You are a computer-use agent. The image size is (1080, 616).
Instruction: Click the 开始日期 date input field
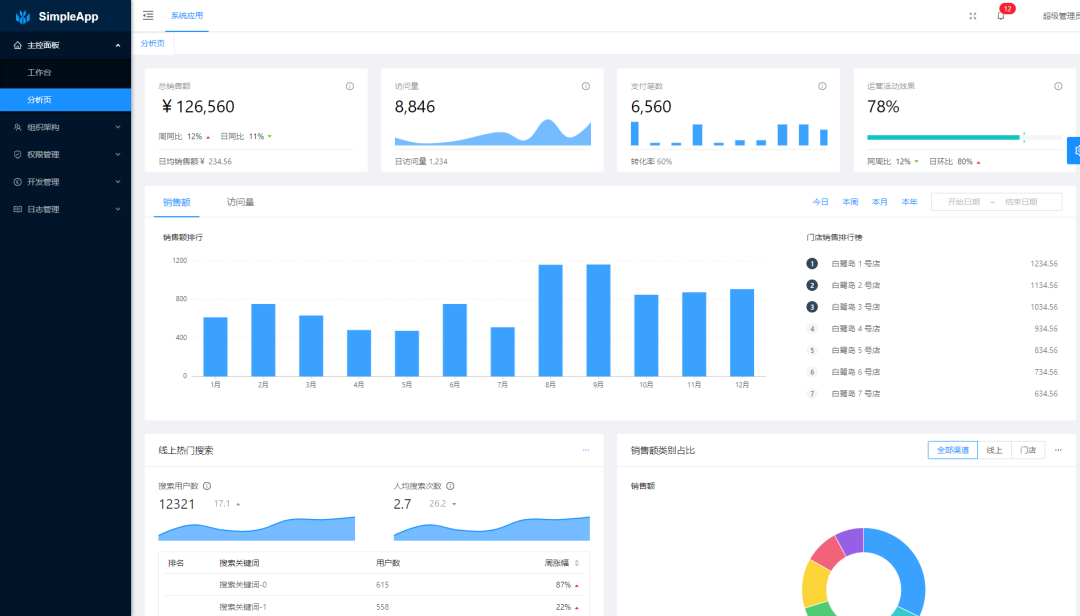coord(964,202)
